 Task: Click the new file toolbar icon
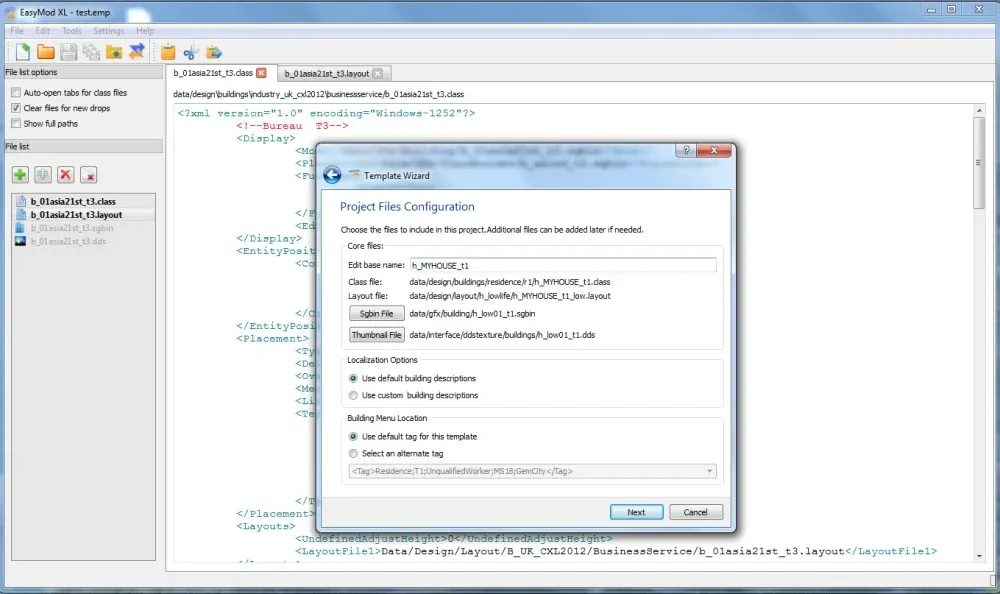(x=22, y=52)
